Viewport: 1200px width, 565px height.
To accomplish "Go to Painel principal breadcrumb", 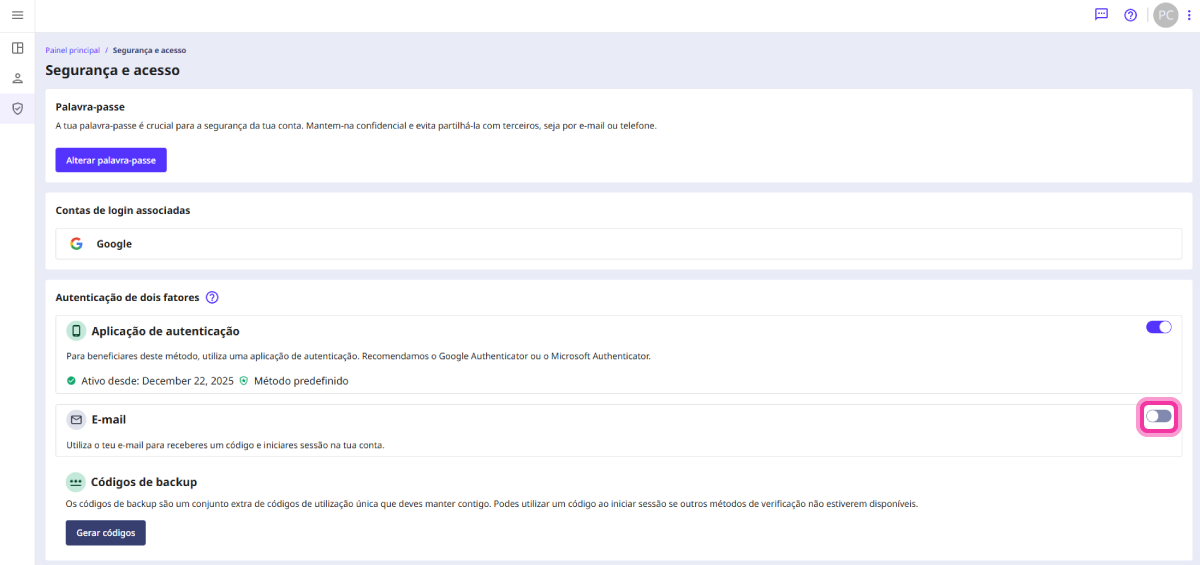I will click(x=72, y=50).
